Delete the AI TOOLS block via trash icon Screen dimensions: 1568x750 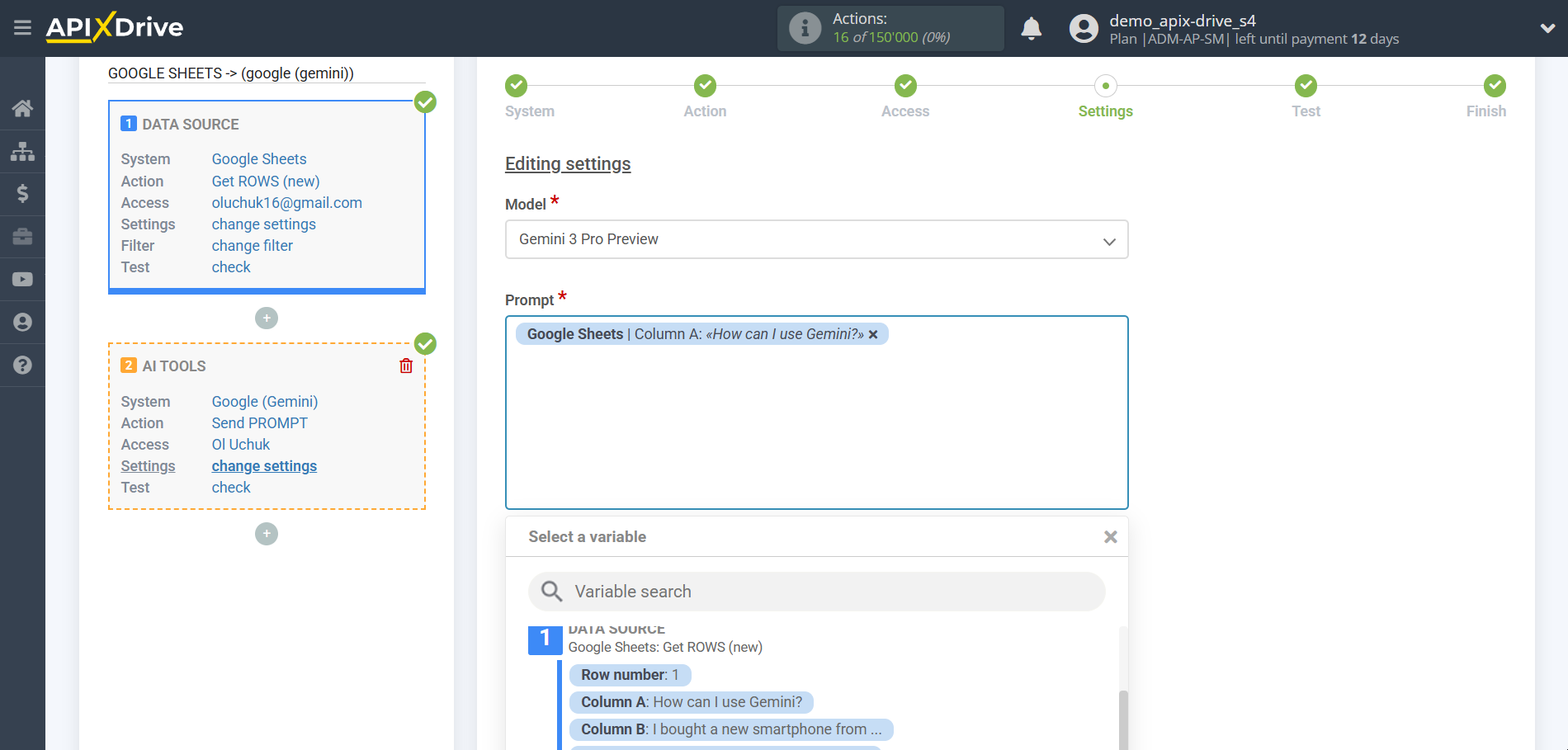click(x=405, y=366)
